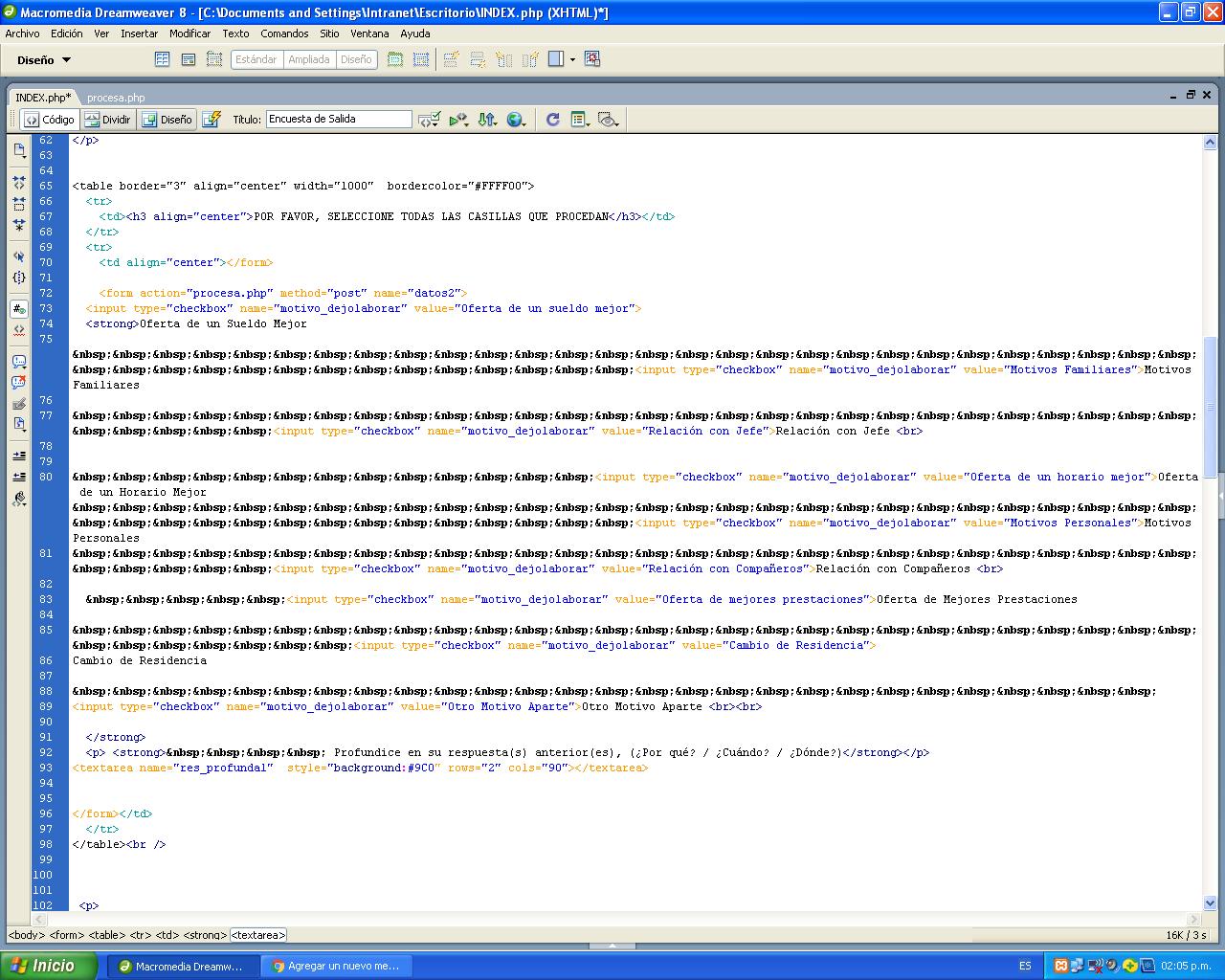The image size is (1225, 980).
Task: Click the Collapse Full Tag icon
Action: pyautogui.click(x=19, y=182)
